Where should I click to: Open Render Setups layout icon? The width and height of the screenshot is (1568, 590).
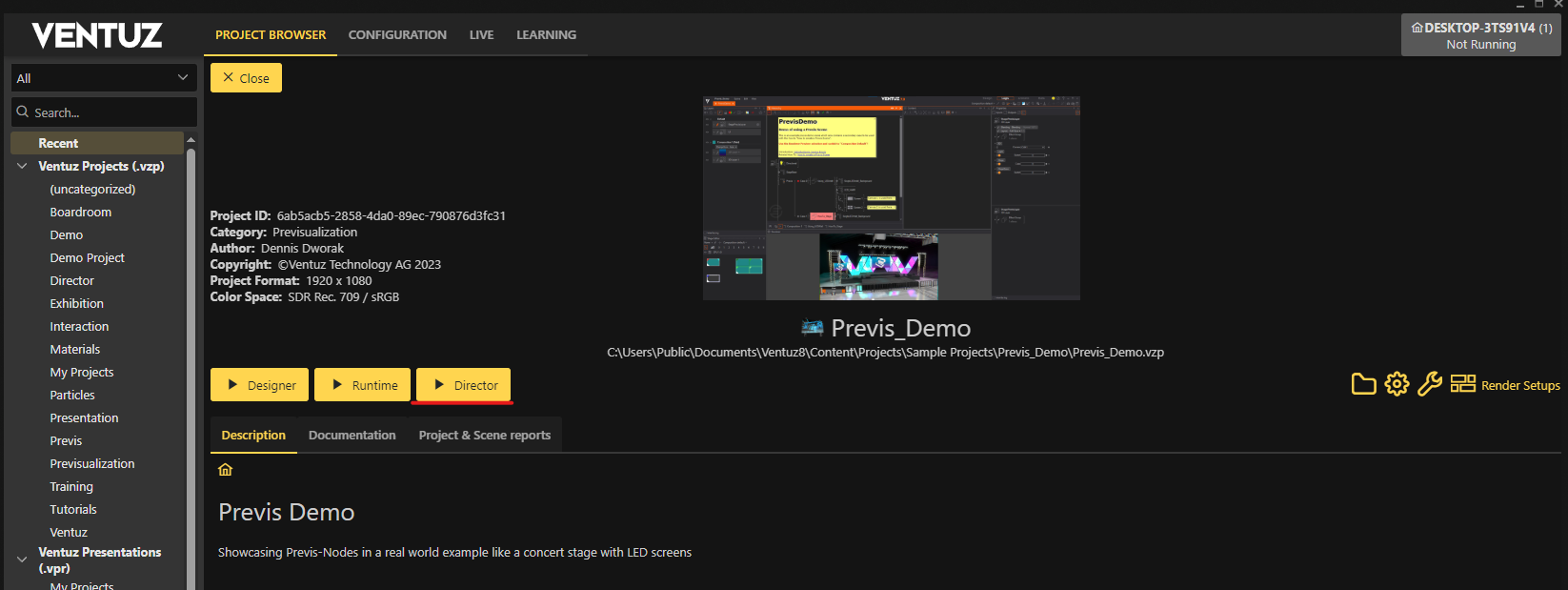point(1462,384)
